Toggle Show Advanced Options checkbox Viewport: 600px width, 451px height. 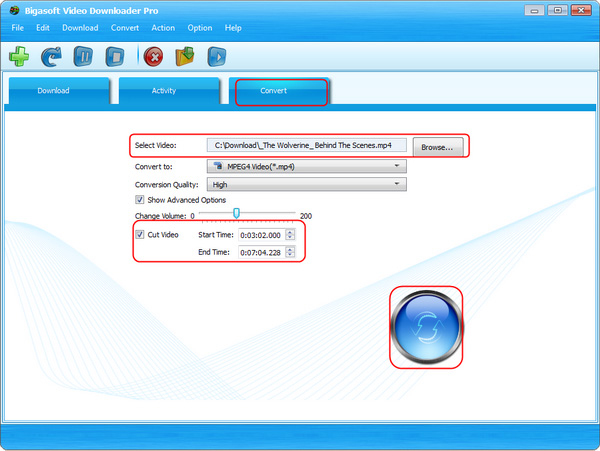pyautogui.click(x=140, y=200)
